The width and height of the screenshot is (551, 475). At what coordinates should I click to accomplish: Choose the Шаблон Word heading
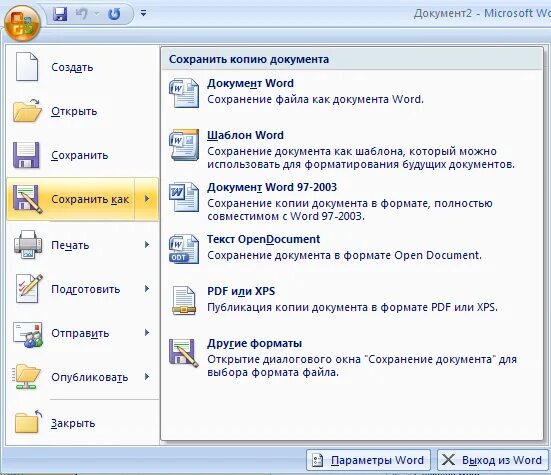pyautogui.click(x=245, y=135)
